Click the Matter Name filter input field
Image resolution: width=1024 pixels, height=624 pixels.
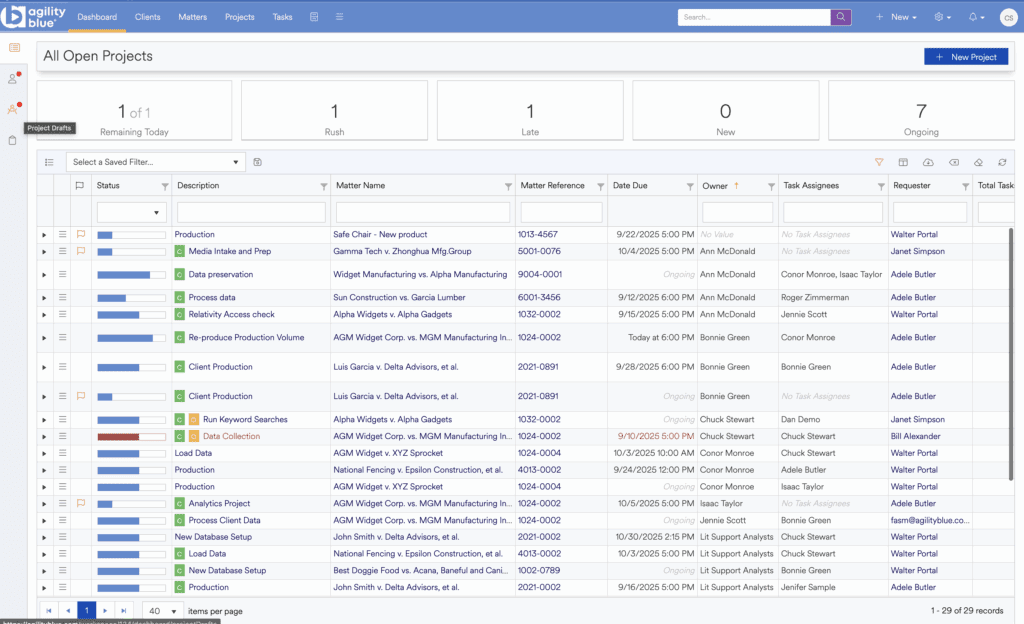(424, 212)
